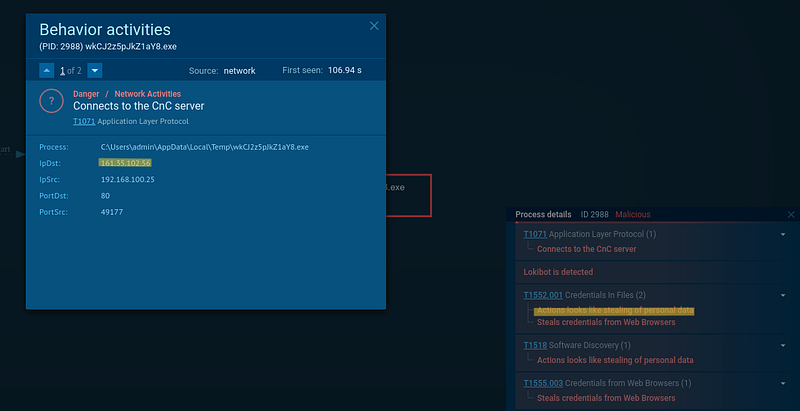The image size is (800, 411).
Task: Collapse the T1552.001 Credentials In Files section
Action: pos(783,295)
